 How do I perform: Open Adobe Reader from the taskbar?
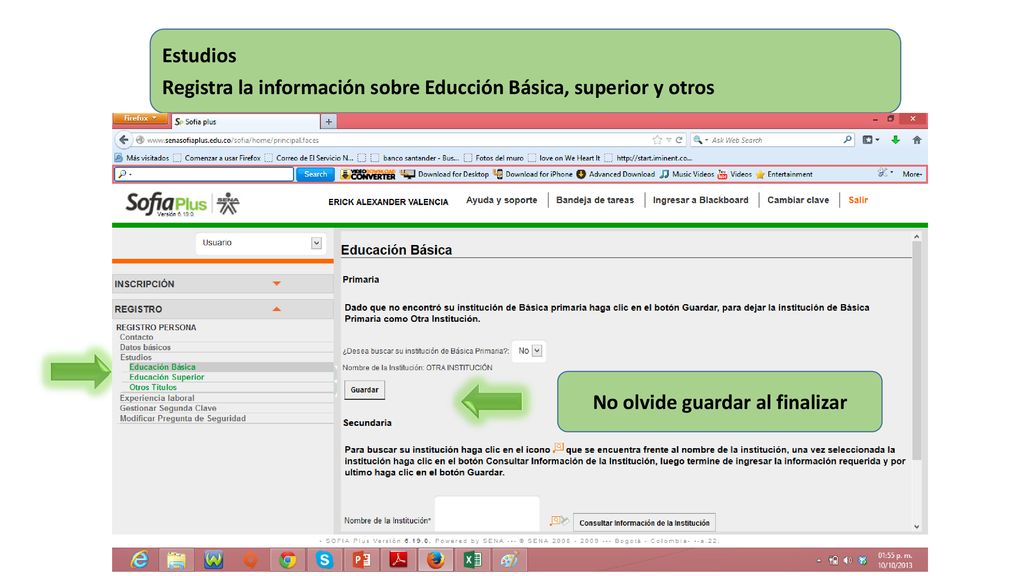tap(398, 560)
